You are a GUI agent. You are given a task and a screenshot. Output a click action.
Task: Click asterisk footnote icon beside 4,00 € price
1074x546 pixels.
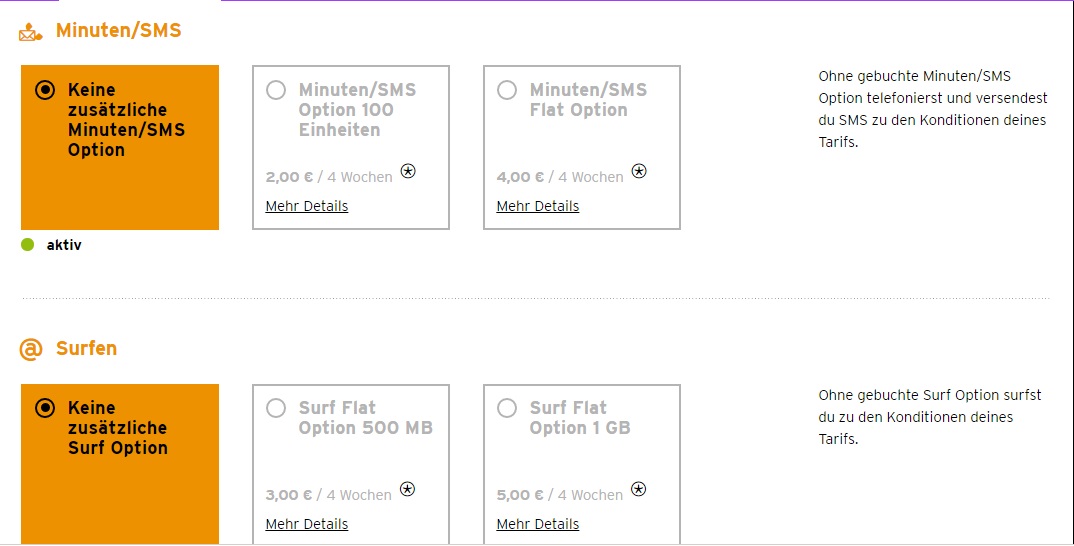pyautogui.click(x=639, y=171)
